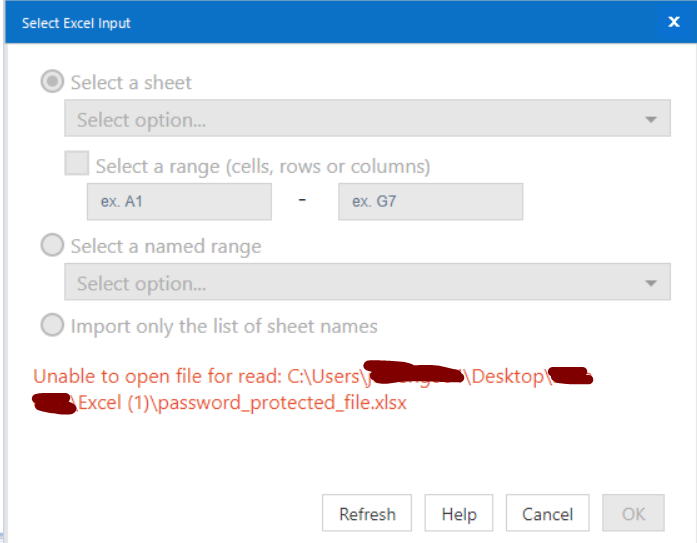Cancel the Excel input selection
697x543 pixels.
[x=547, y=514]
